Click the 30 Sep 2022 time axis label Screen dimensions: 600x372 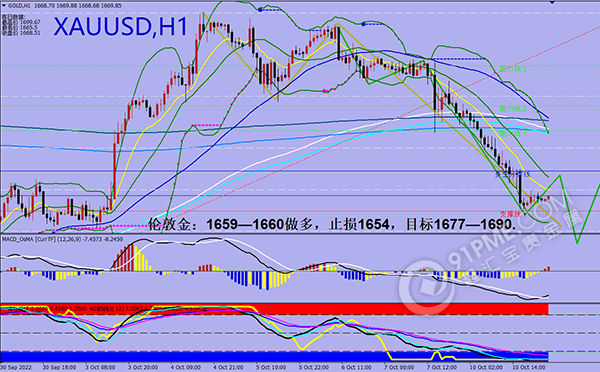[16, 367]
